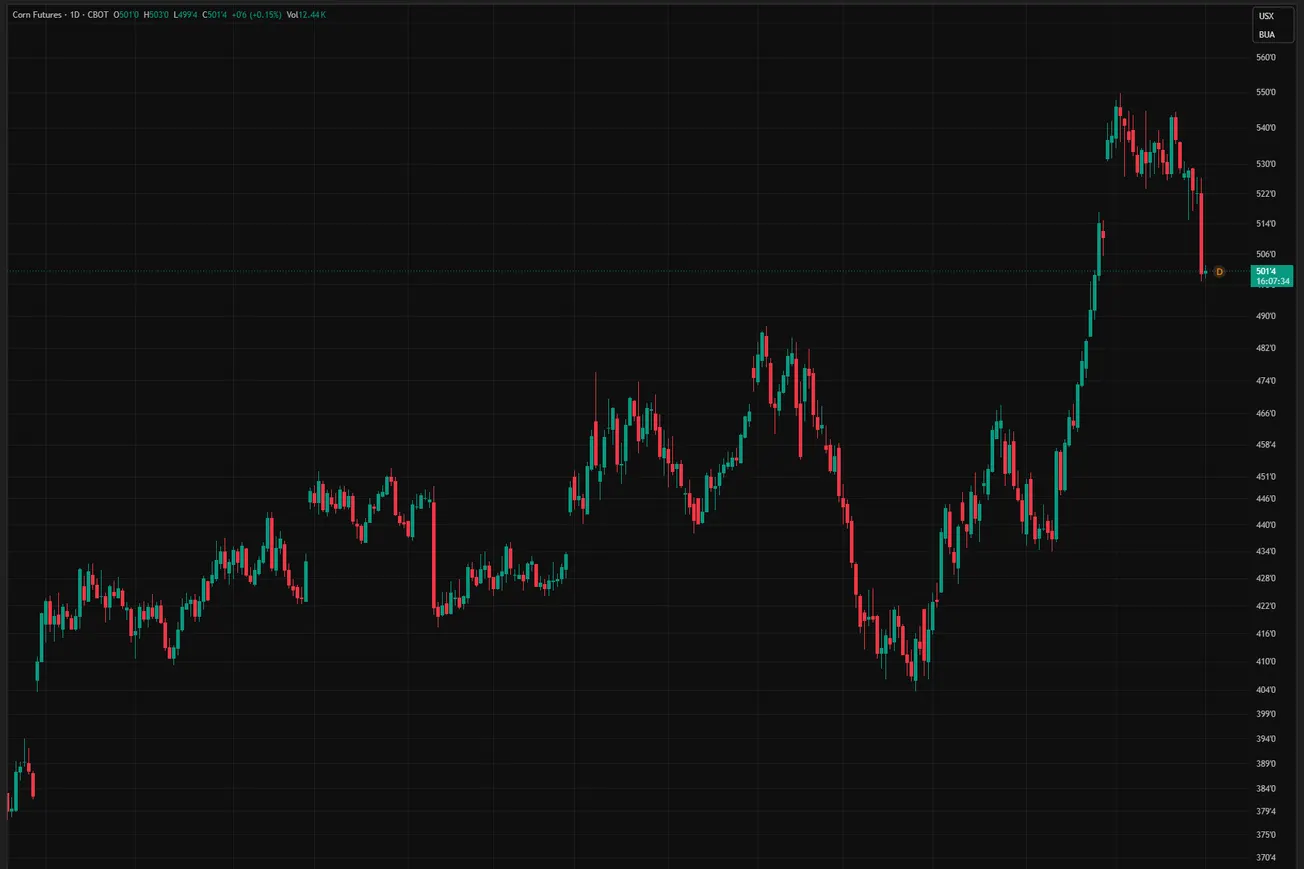Click the 490'0 price axis label
Viewport: 1304px width, 869px height.
pyautogui.click(x=1266, y=316)
